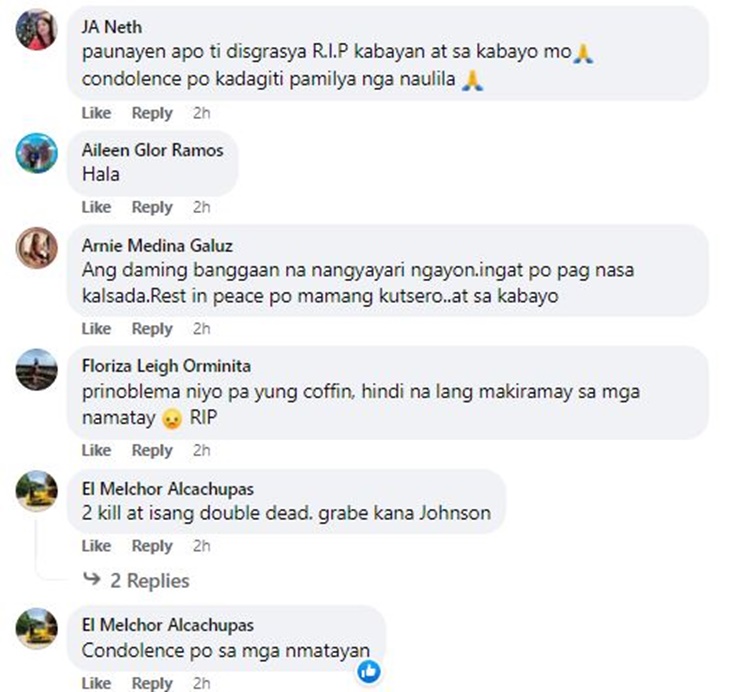
Task: Open the 2h timestamp under Hala comment
Action: (201, 207)
